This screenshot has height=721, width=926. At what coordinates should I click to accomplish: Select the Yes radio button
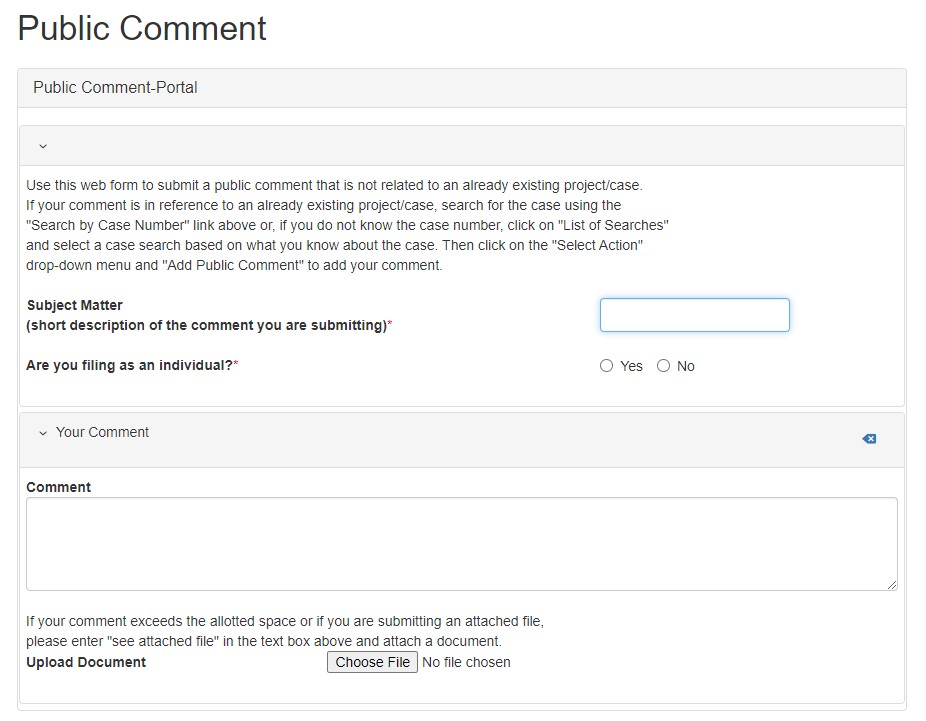tap(606, 366)
